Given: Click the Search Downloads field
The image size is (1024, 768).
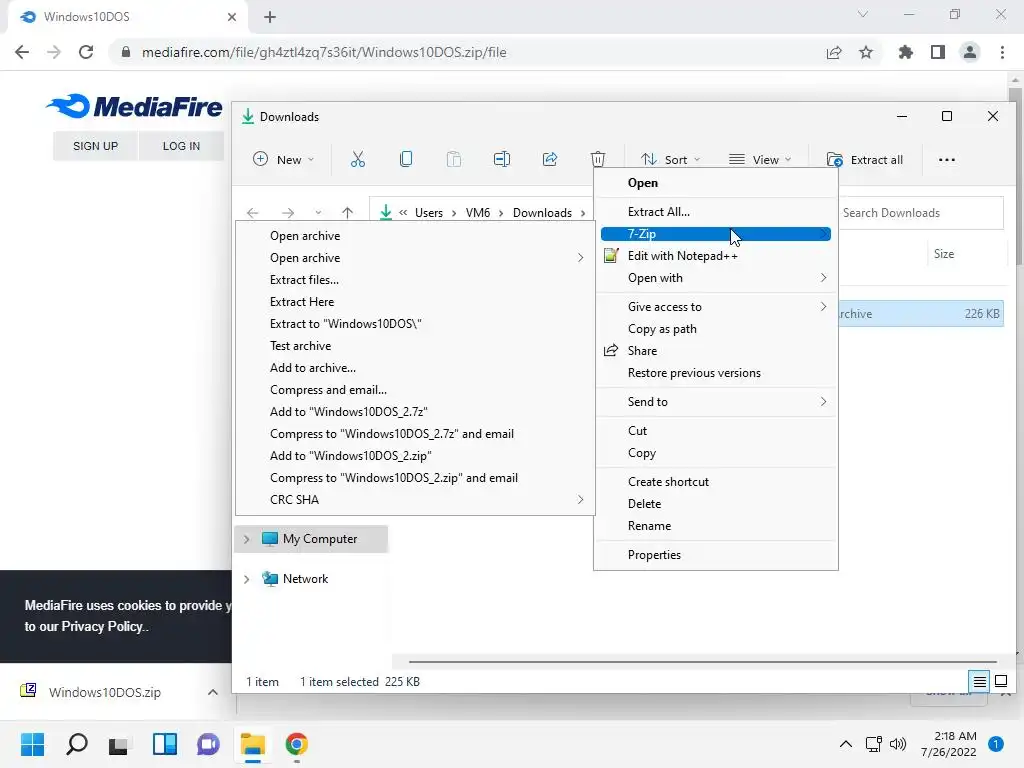Looking at the screenshot, I should [921, 213].
